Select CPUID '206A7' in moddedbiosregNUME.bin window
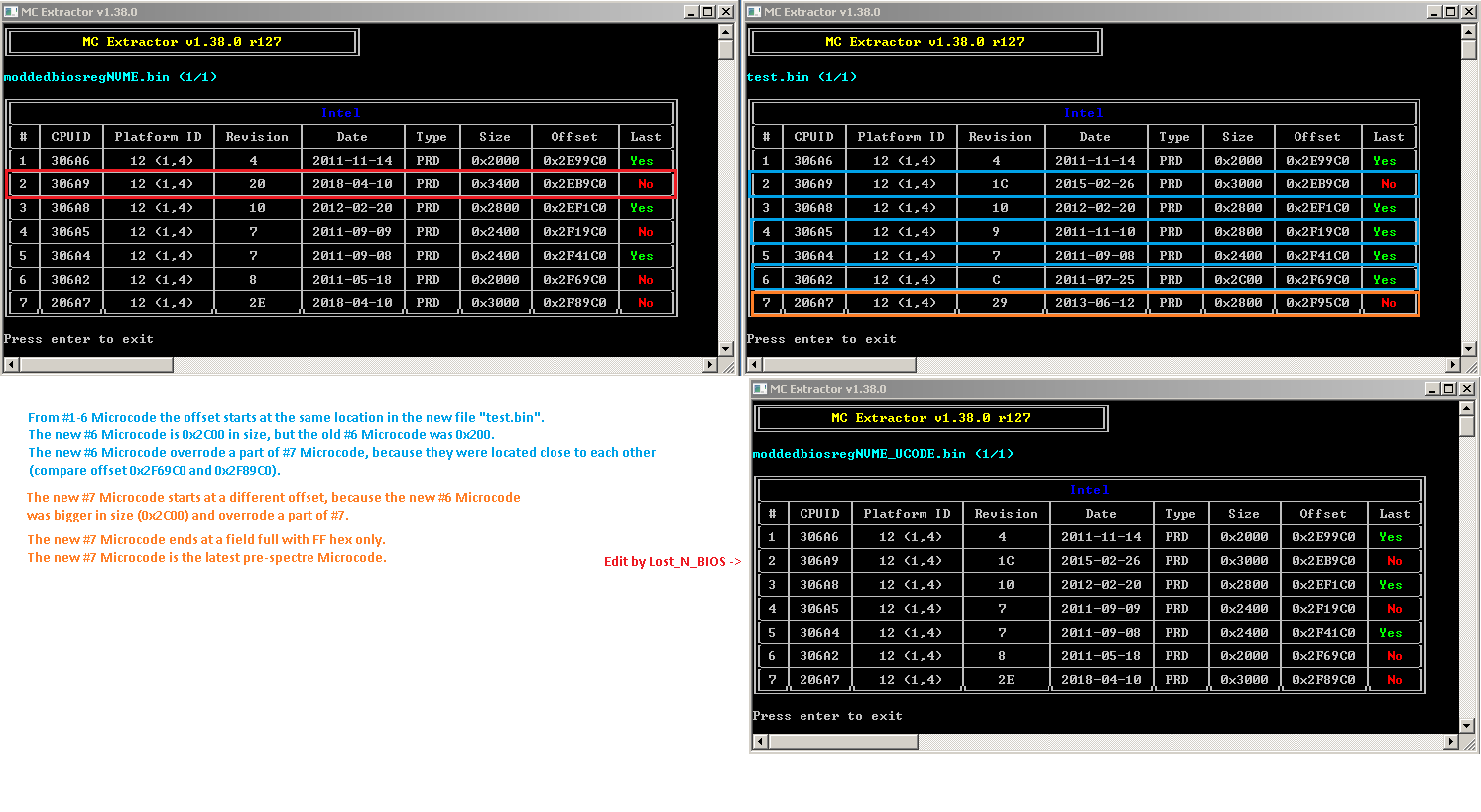This screenshot has height=812, width=1481. pos(70,303)
